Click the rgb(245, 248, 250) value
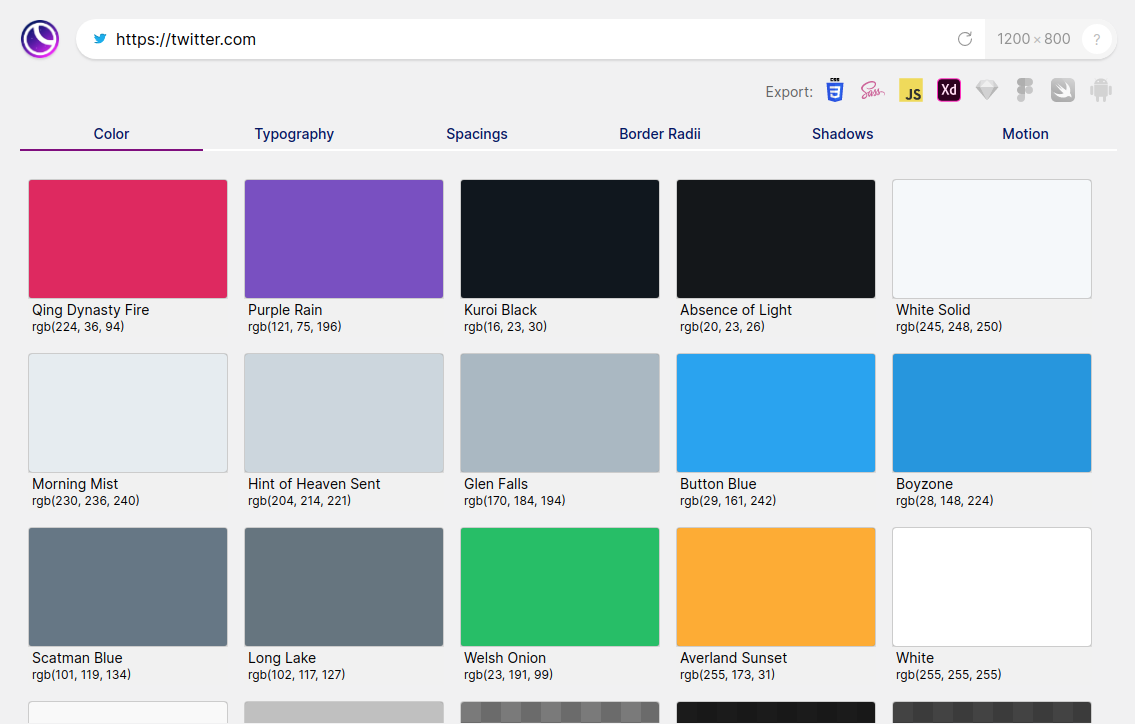 point(949,327)
